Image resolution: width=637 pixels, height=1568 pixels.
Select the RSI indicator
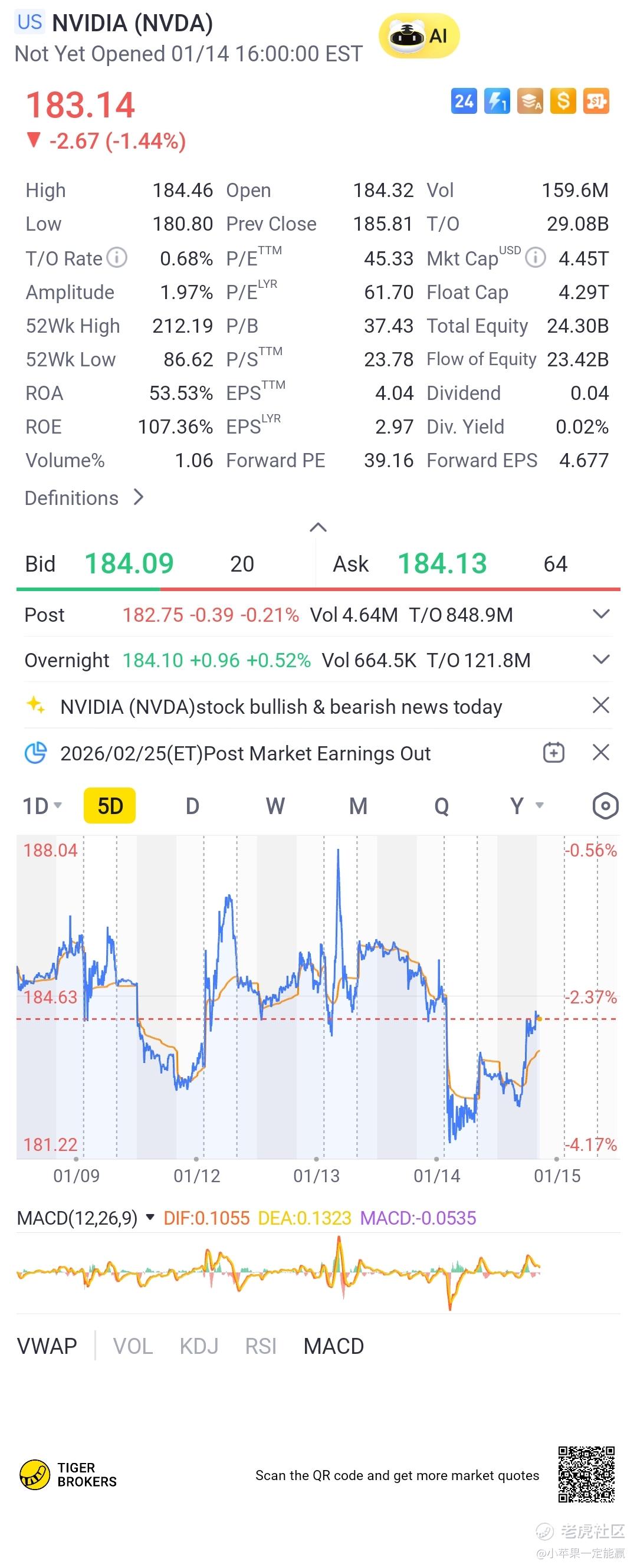click(260, 1346)
